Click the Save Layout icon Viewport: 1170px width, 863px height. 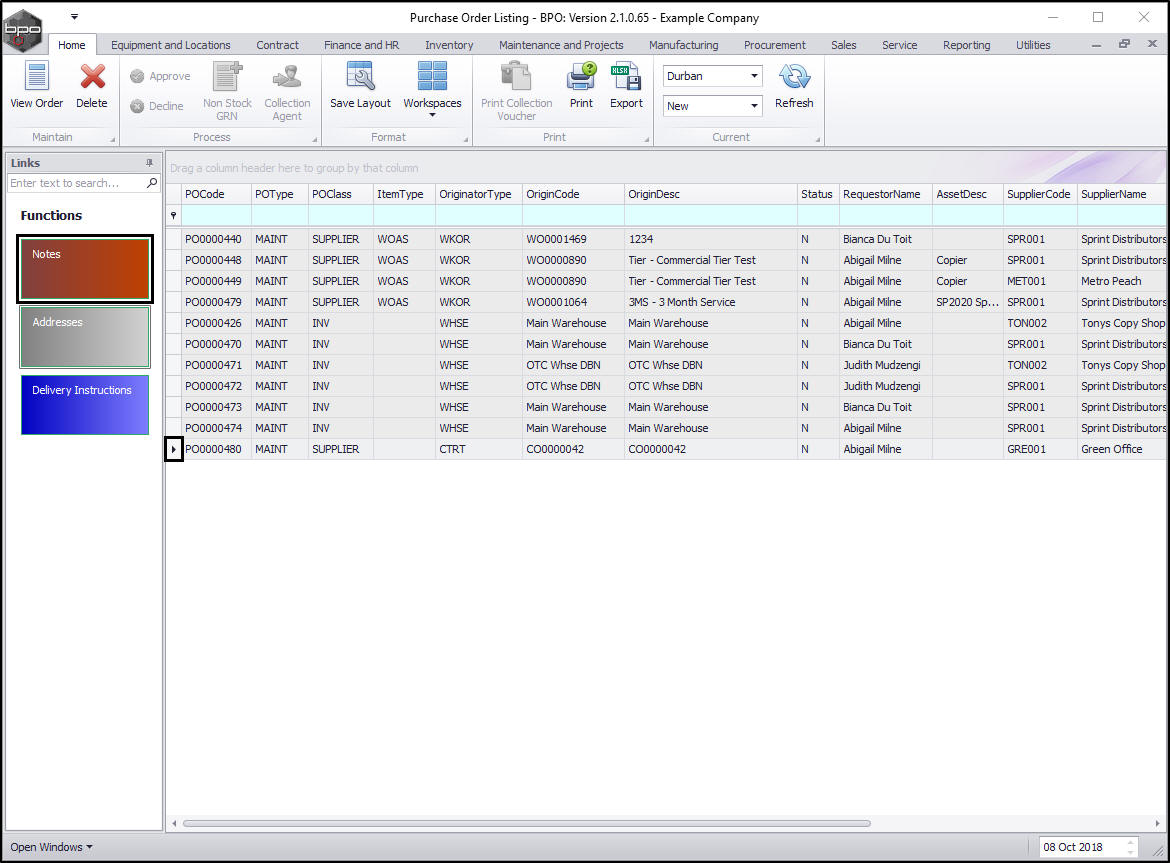click(x=360, y=77)
